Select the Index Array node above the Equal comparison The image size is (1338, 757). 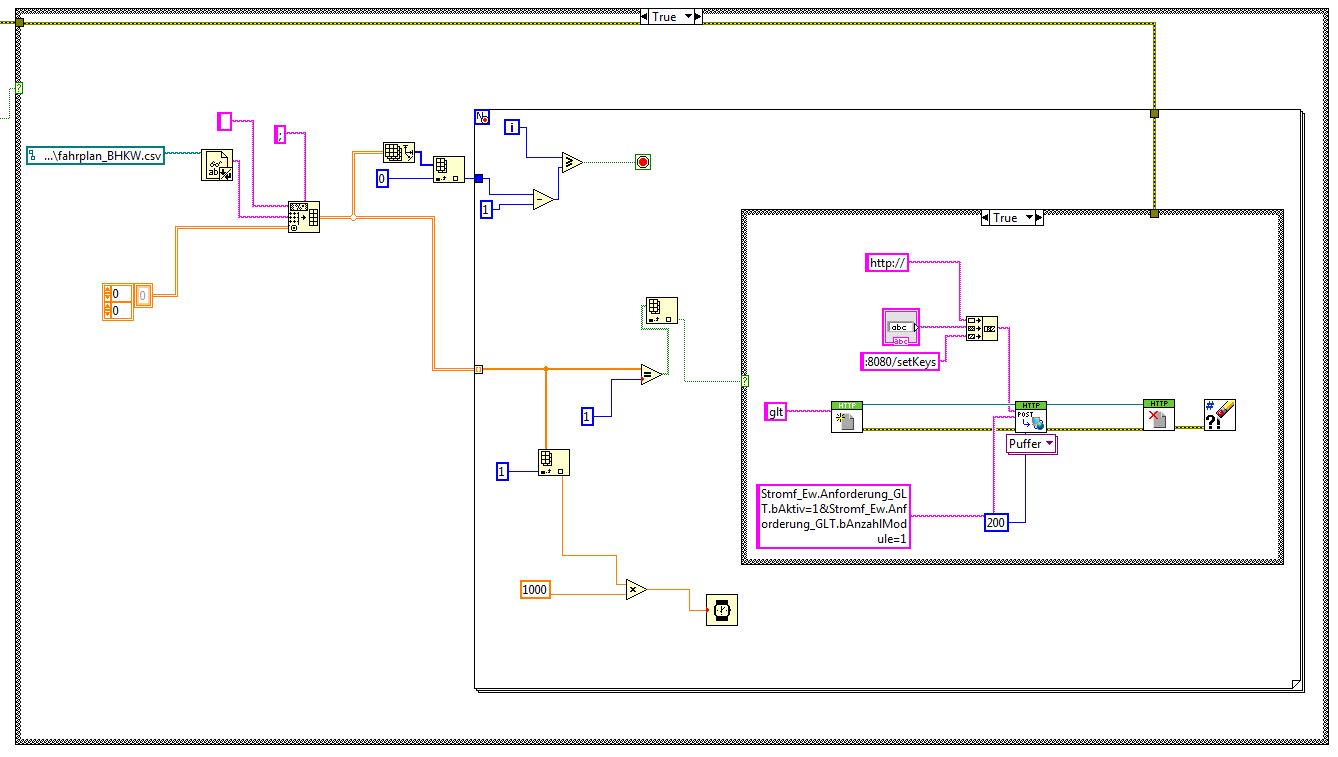pos(662,310)
